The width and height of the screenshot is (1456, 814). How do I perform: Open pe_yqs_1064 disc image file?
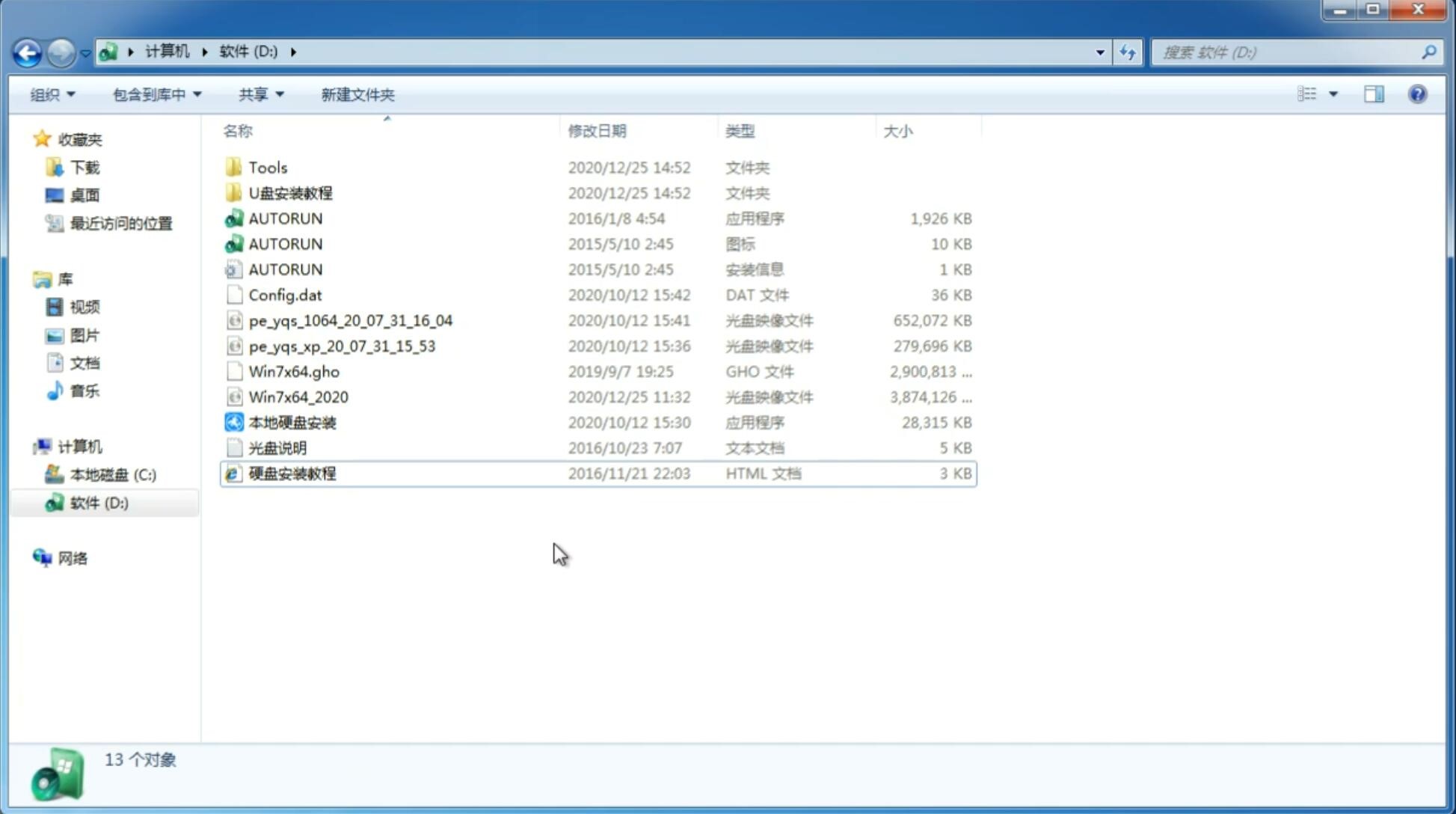[350, 320]
